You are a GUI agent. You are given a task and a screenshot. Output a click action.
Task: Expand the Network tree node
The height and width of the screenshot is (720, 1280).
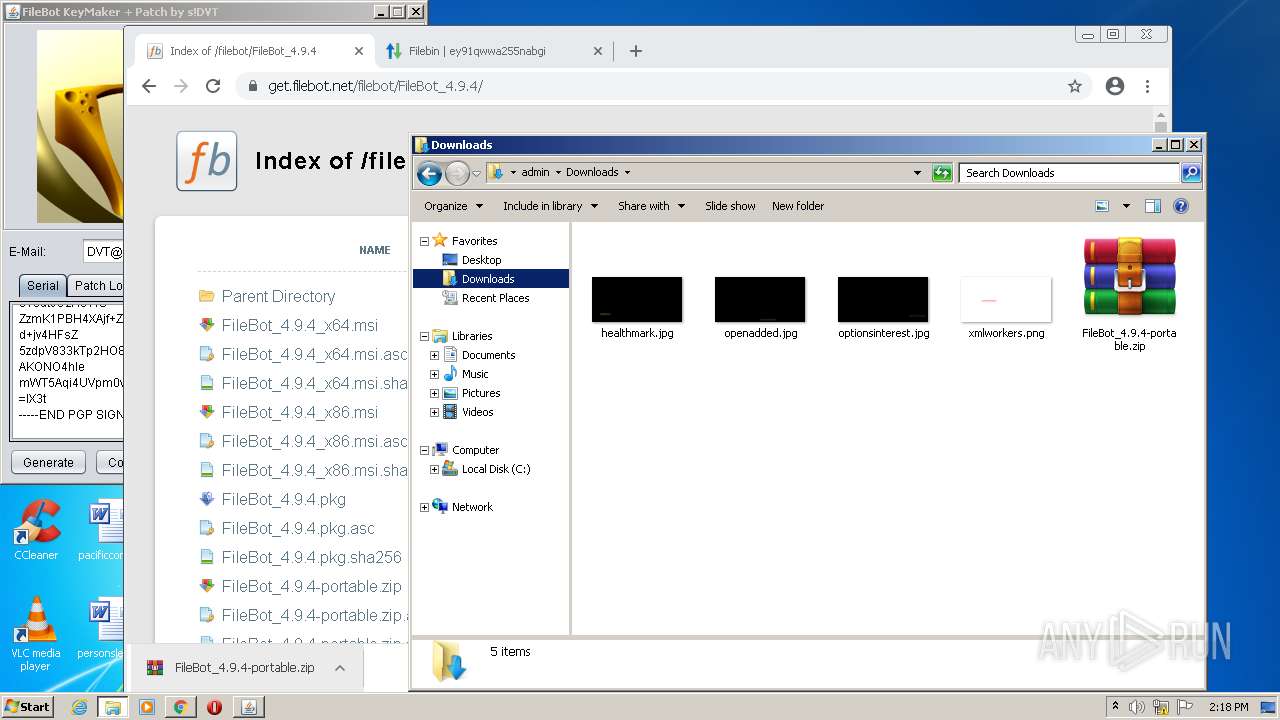click(x=424, y=507)
